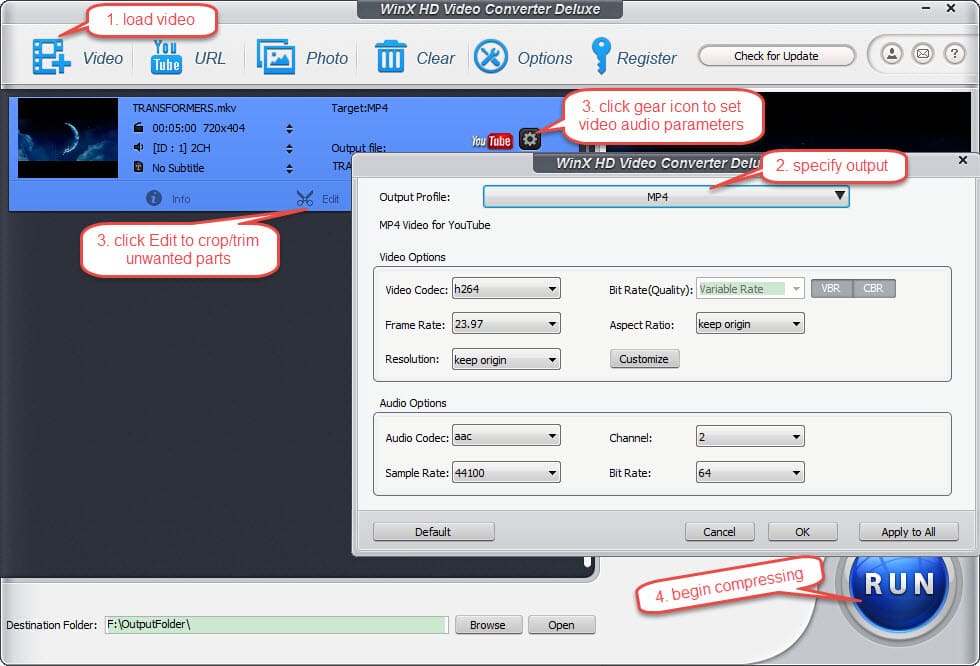Reset settings with Default button
Screen dimensions: 980x666
point(433,532)
